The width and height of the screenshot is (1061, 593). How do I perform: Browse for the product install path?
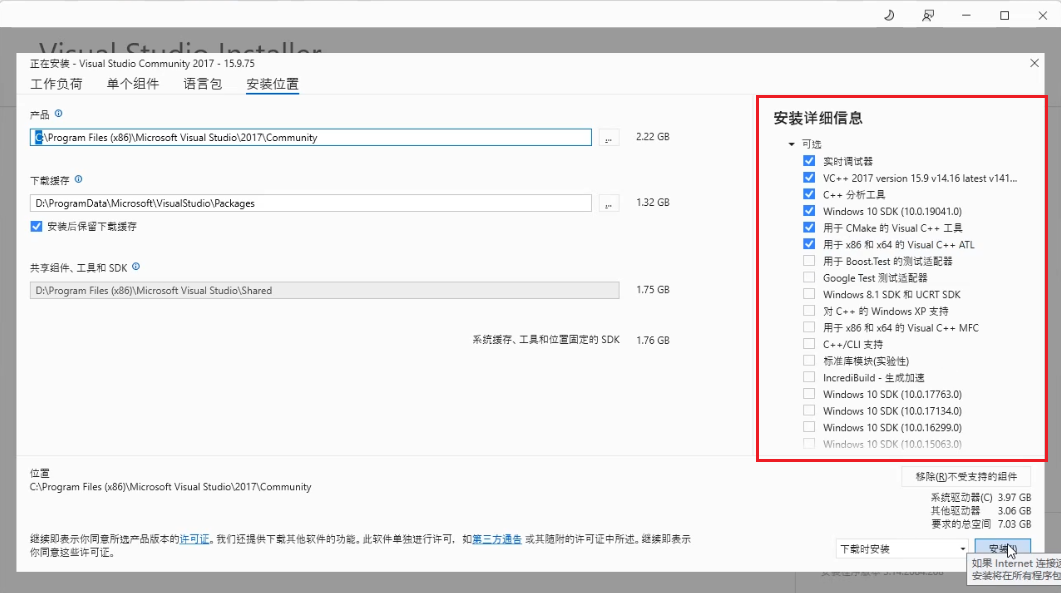click(609, 138)
